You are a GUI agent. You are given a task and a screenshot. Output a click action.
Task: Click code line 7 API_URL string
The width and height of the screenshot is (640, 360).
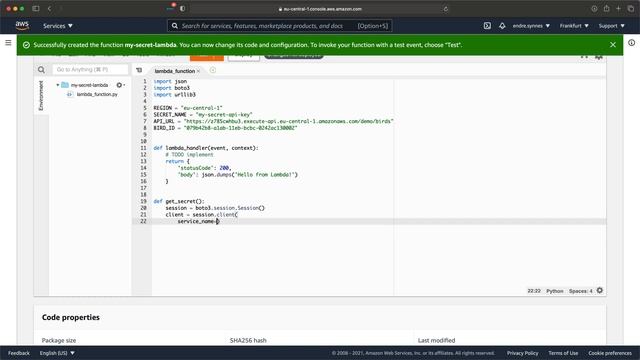click(289, 121)
